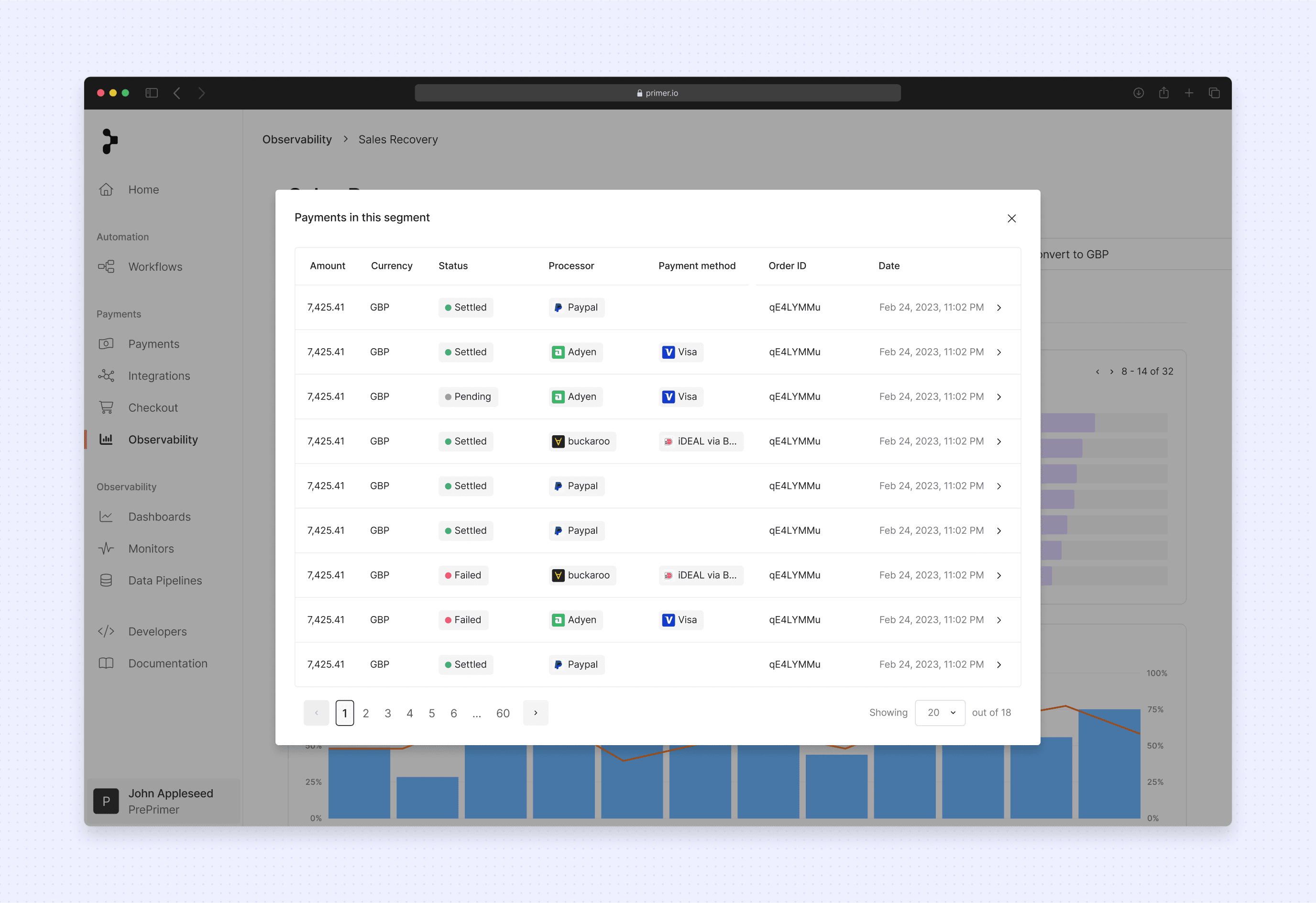The image size is (1316, 903).
Task: Expand the Failed Adyen Visa row chevron
Action: [999, 620]
